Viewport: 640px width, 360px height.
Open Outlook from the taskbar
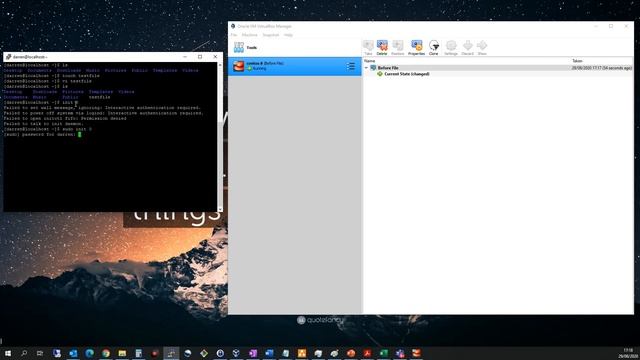coord(73,353)
